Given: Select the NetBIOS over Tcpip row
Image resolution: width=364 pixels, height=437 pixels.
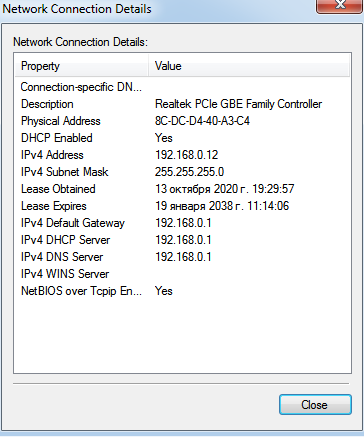Looking at the screenshot, I should point(182,291).
